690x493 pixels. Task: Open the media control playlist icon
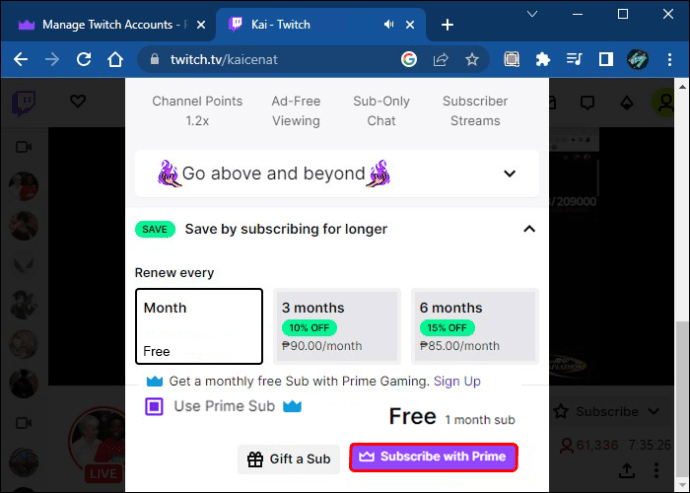(x=574, y=59)
